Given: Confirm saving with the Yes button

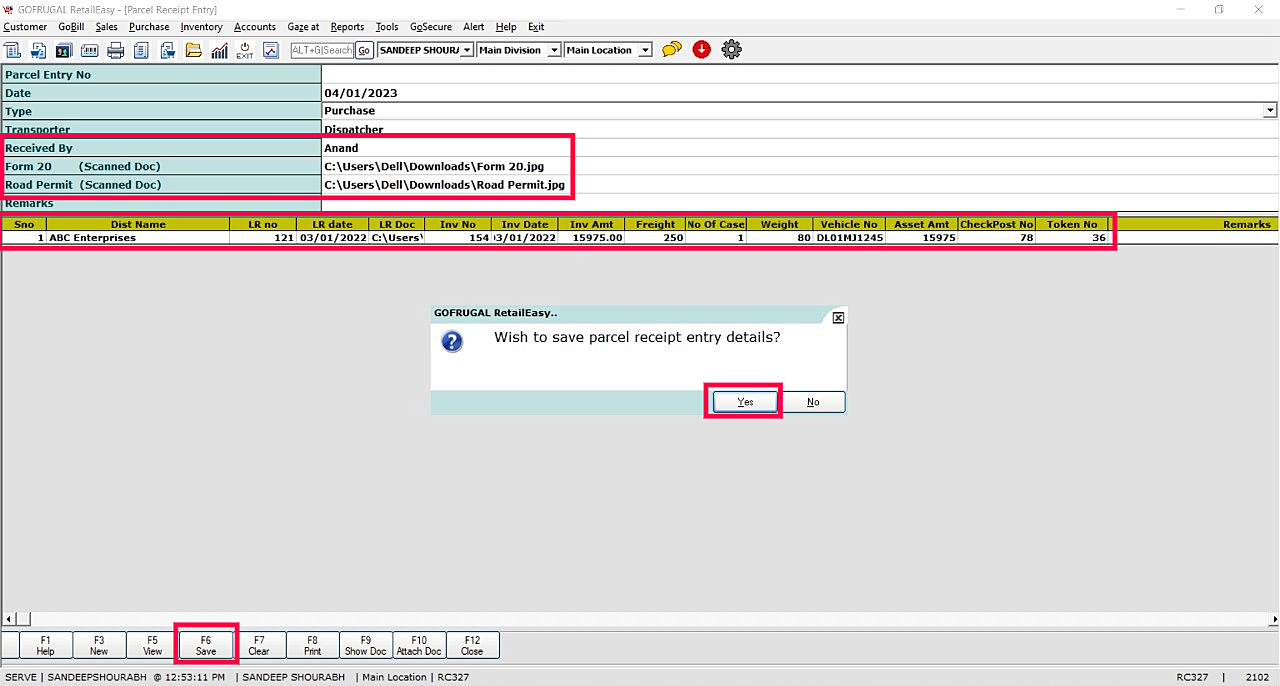Looking at the screenshot, I should click(x=745, y=402).
